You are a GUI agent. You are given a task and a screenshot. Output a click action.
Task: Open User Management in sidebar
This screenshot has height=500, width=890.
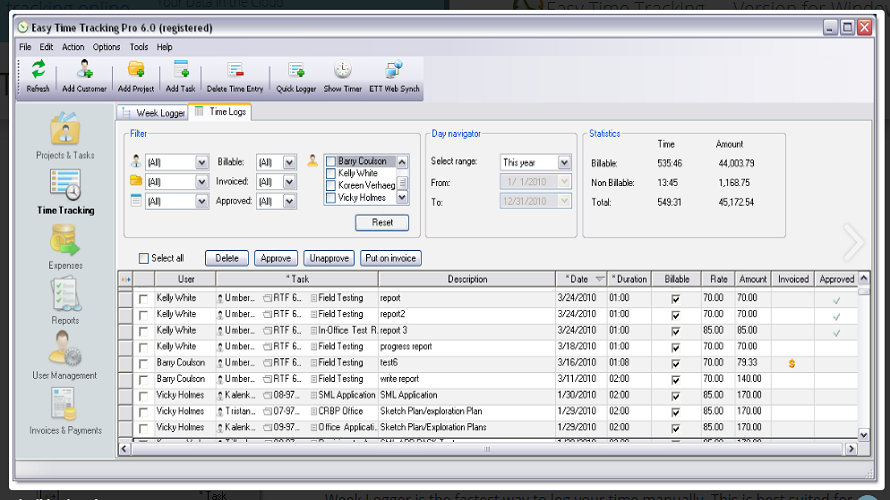click(65, 356)
